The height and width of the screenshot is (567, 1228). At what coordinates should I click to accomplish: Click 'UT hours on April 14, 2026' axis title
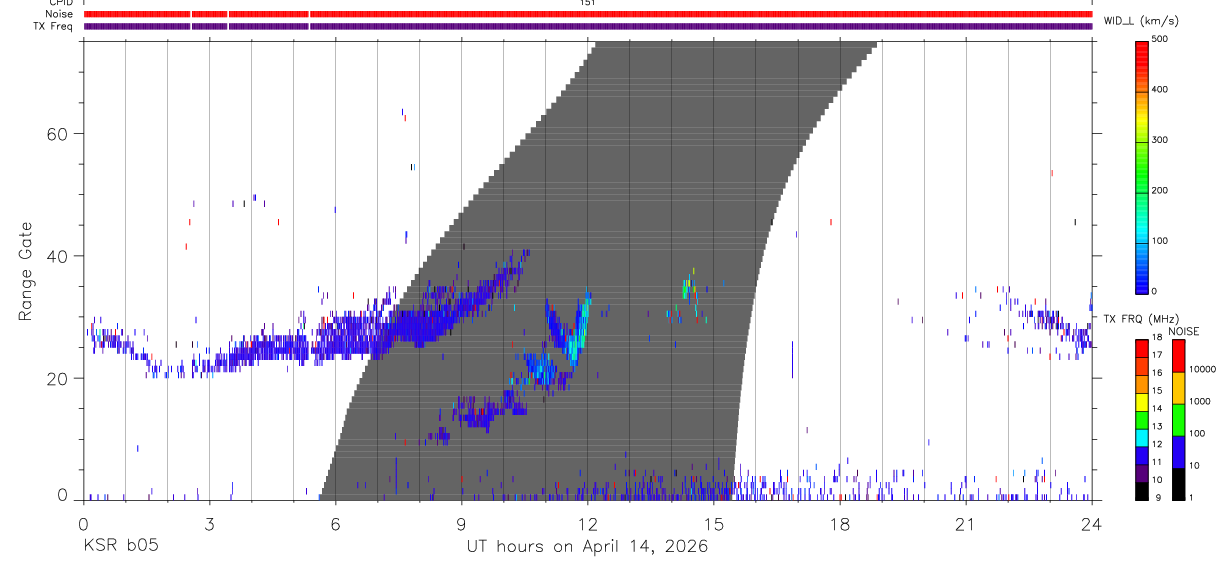587,546
